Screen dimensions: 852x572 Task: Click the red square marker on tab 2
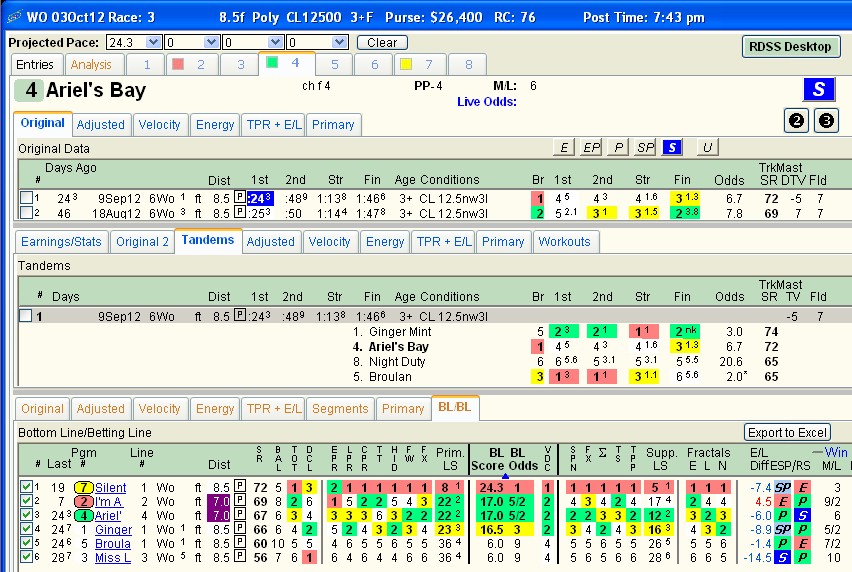178,64
